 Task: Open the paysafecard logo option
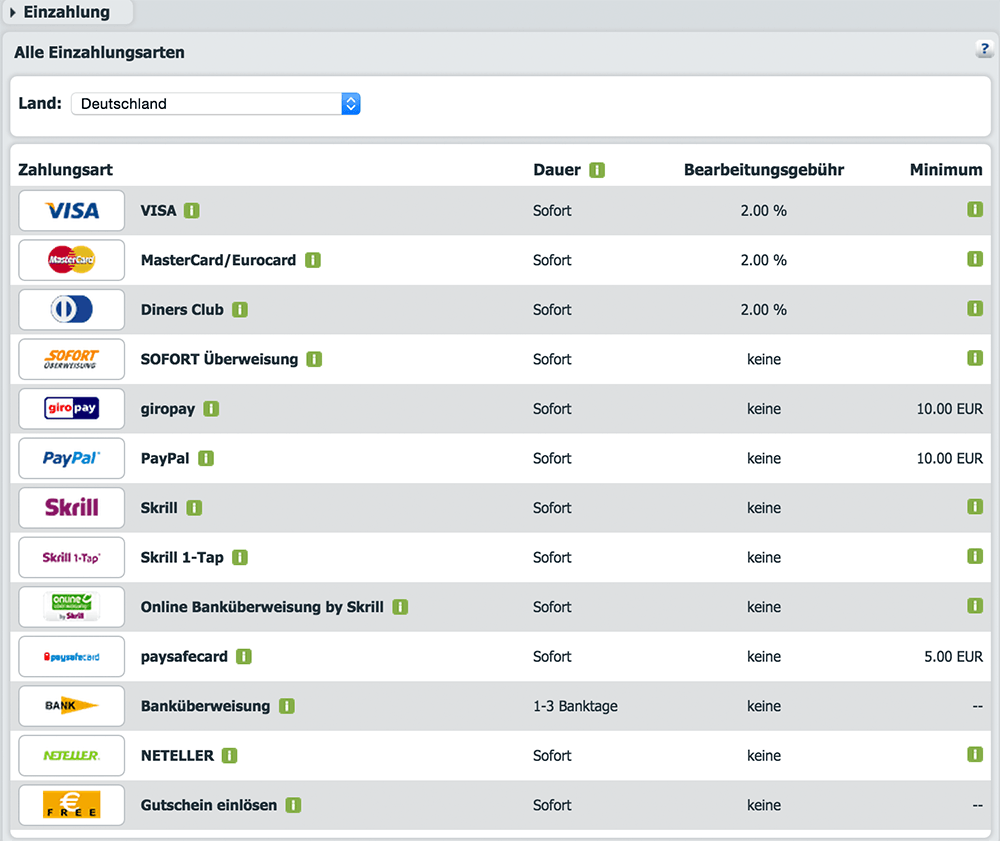click(71, 657)
